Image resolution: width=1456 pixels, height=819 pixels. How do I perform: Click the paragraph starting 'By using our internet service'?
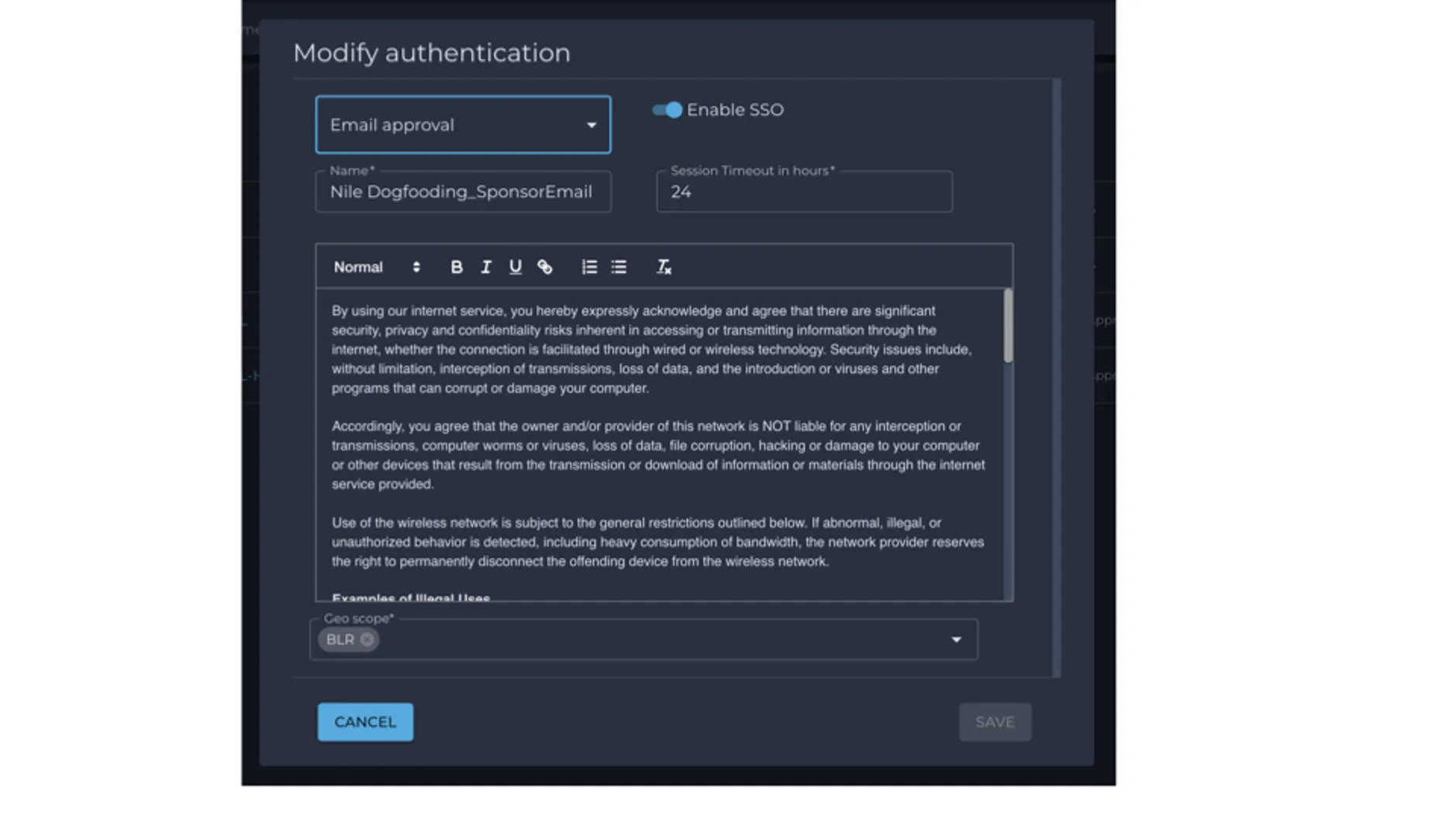tap(652, 350)
